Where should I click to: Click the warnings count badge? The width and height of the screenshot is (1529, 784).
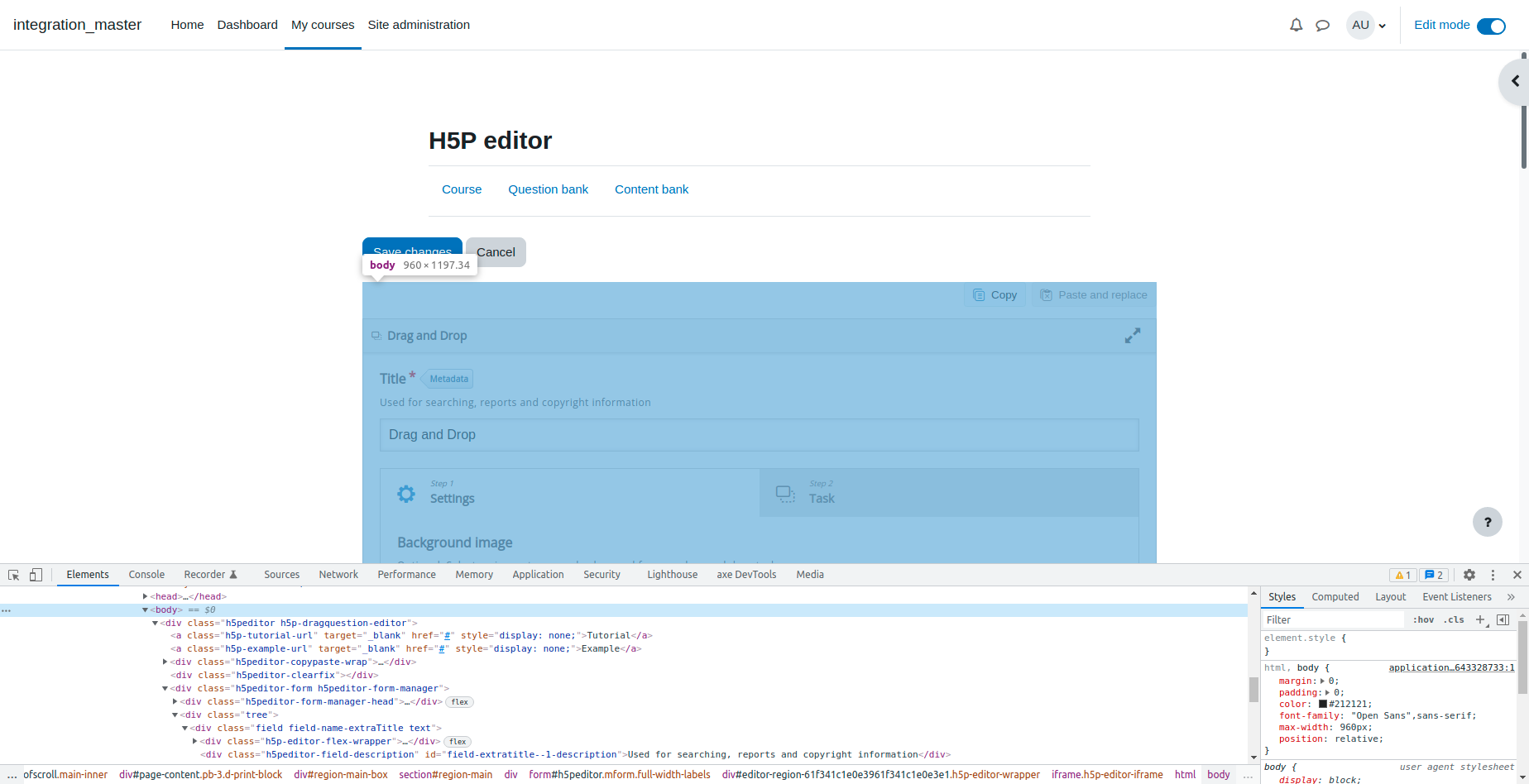pyautogui.click(x=1403, y=575)
